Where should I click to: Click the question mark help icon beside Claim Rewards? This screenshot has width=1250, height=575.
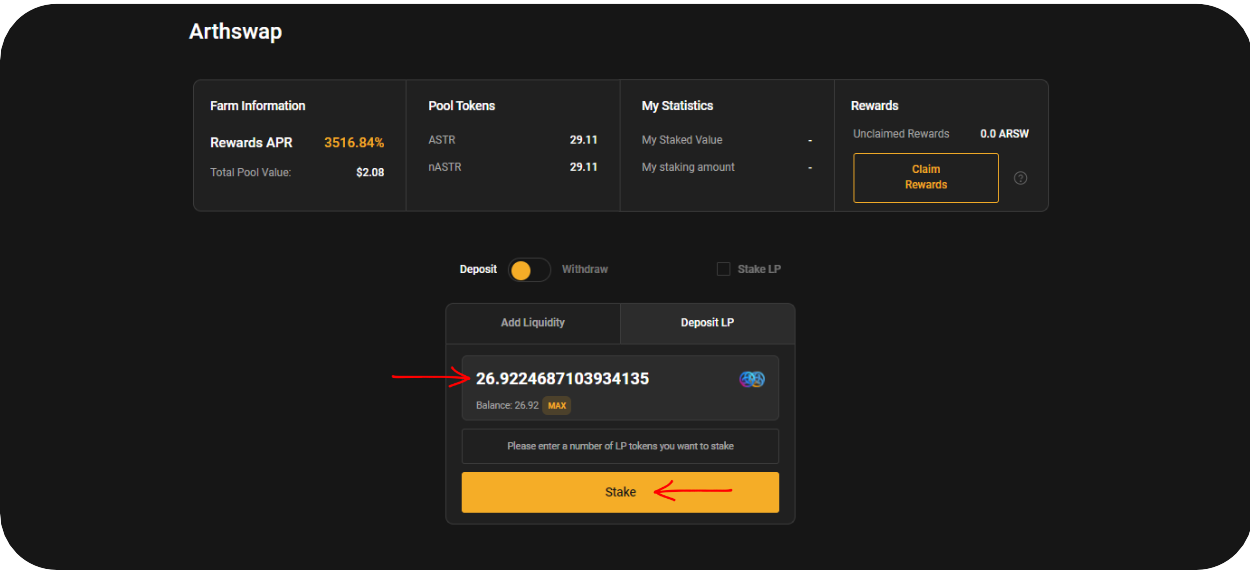pos(1020,178)
